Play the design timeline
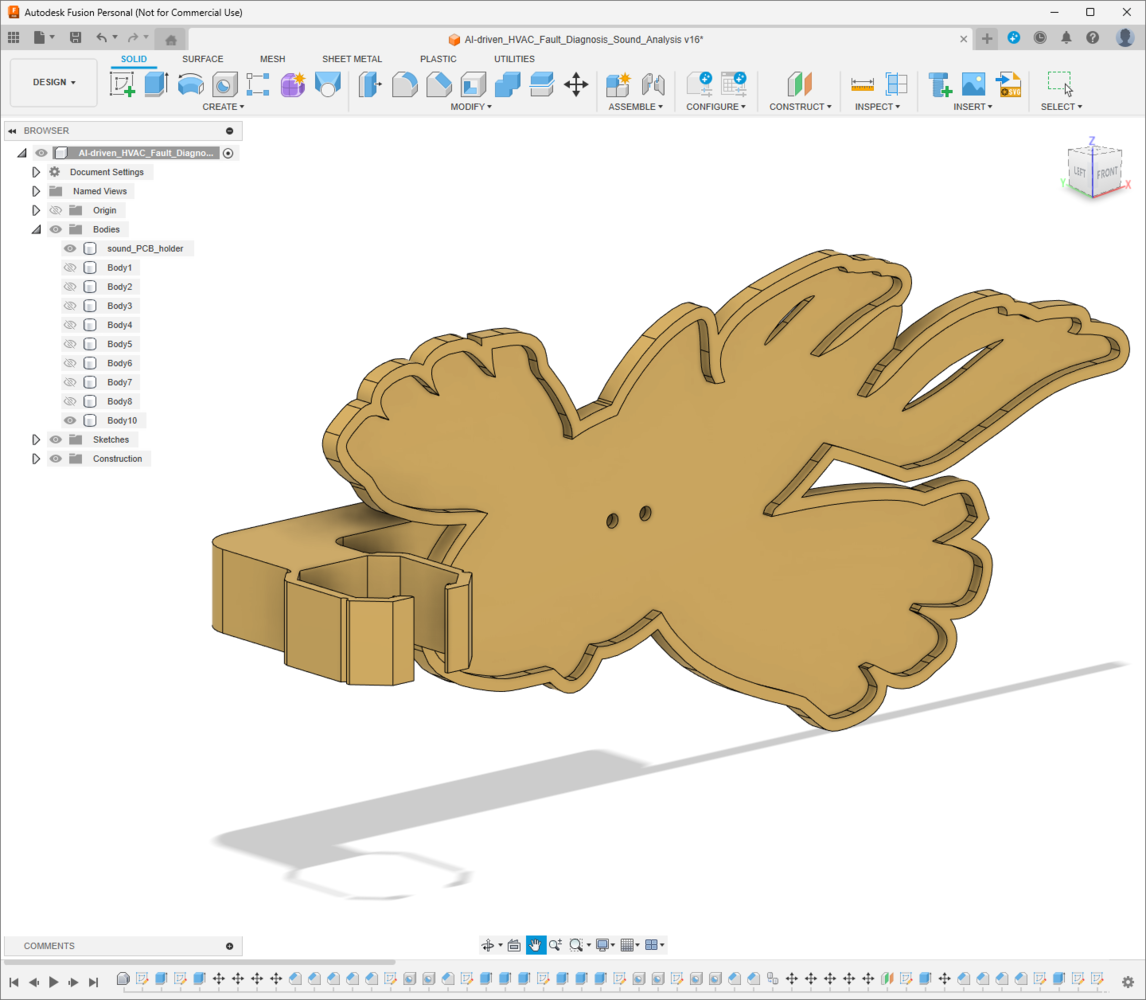The image size is (1146, 1000). [54, 982]
